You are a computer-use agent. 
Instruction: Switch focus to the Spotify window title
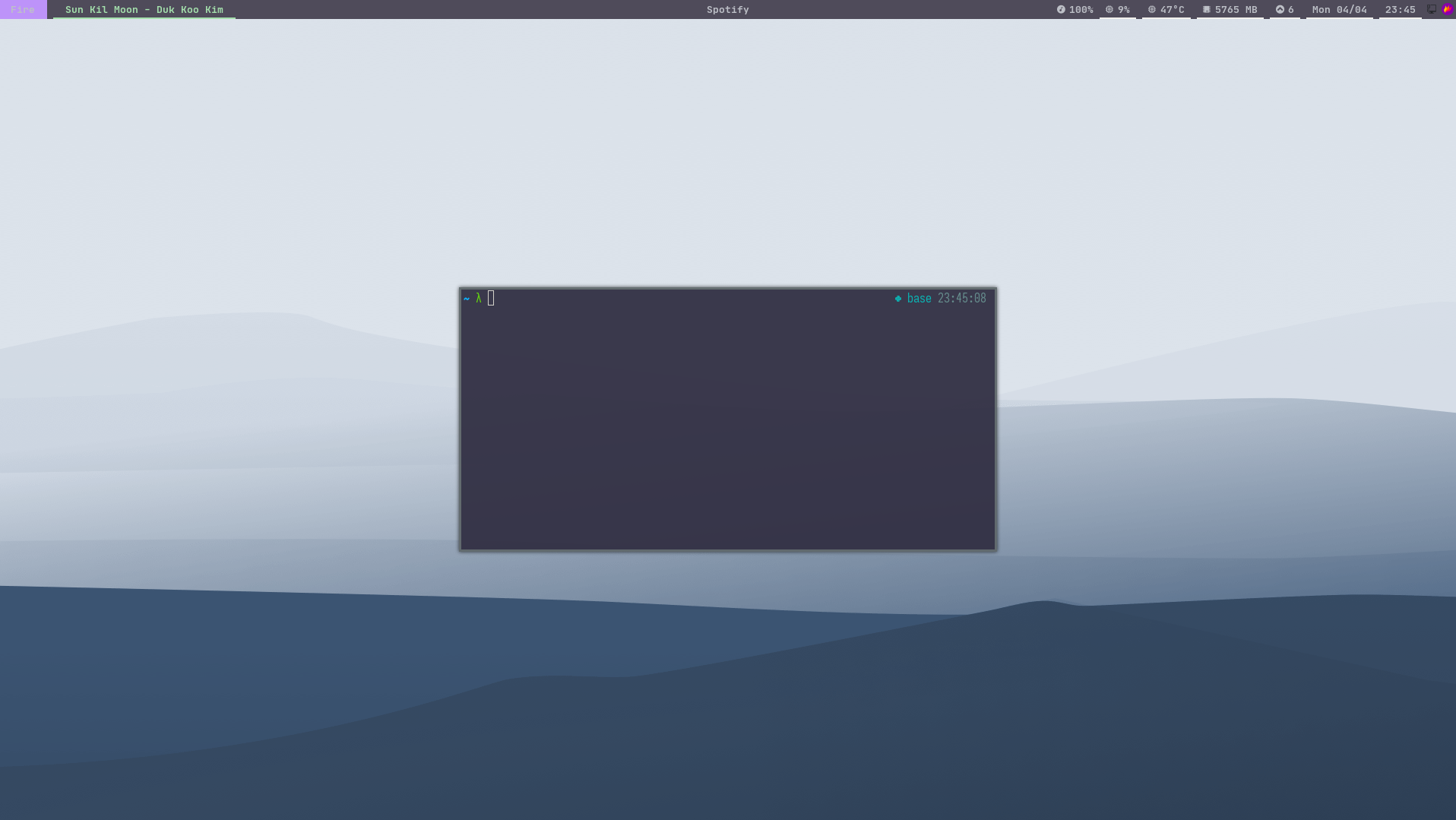click(x=727, y=9)
